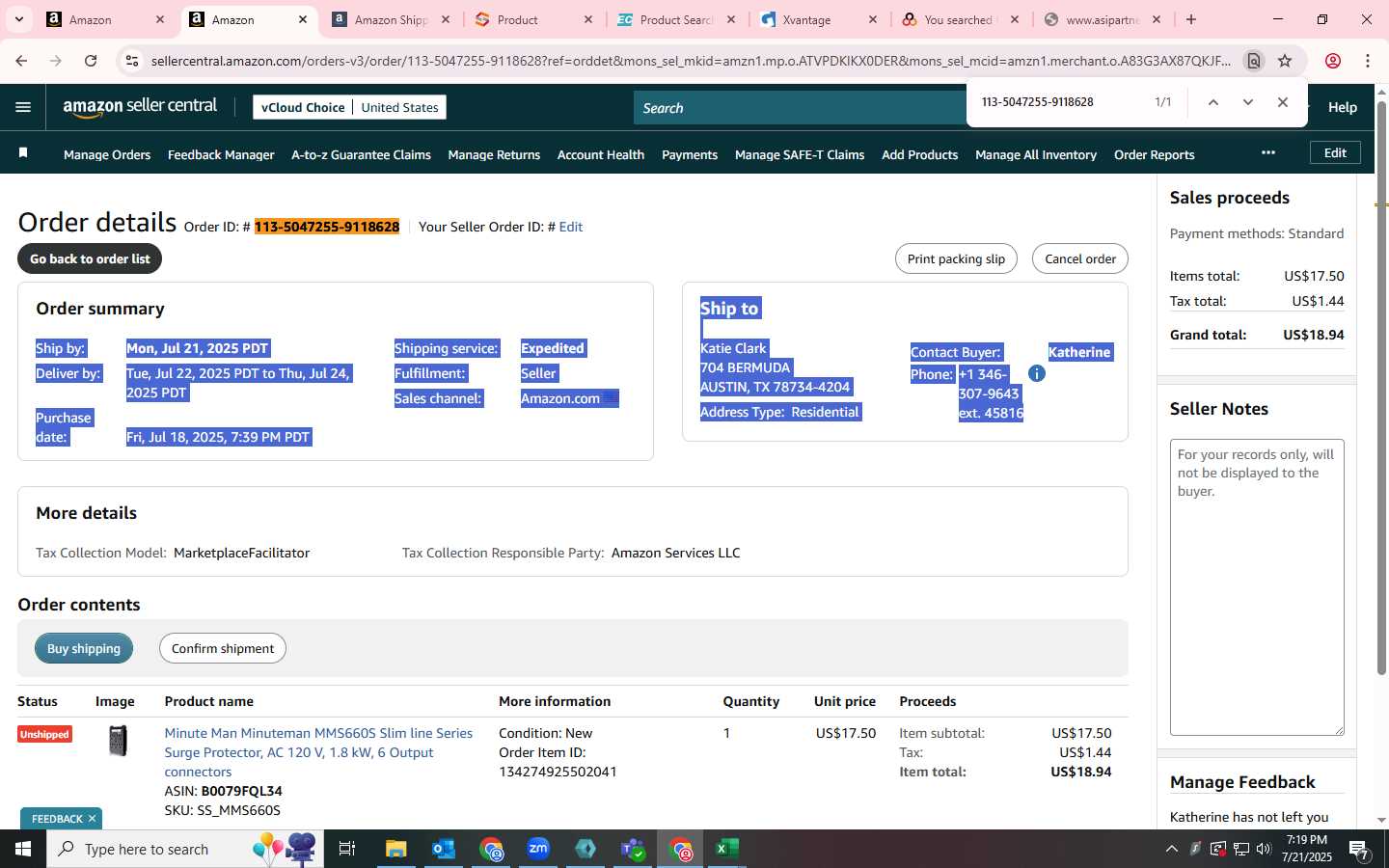Open the three-dots more menu in the nav bar

(1267, 152)
